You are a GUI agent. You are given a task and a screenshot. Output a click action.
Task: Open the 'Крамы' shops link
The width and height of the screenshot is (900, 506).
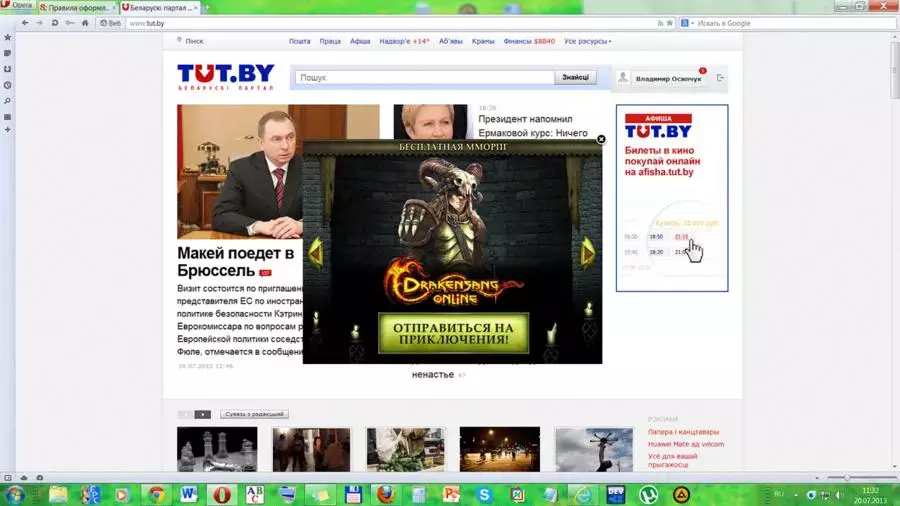483,41
